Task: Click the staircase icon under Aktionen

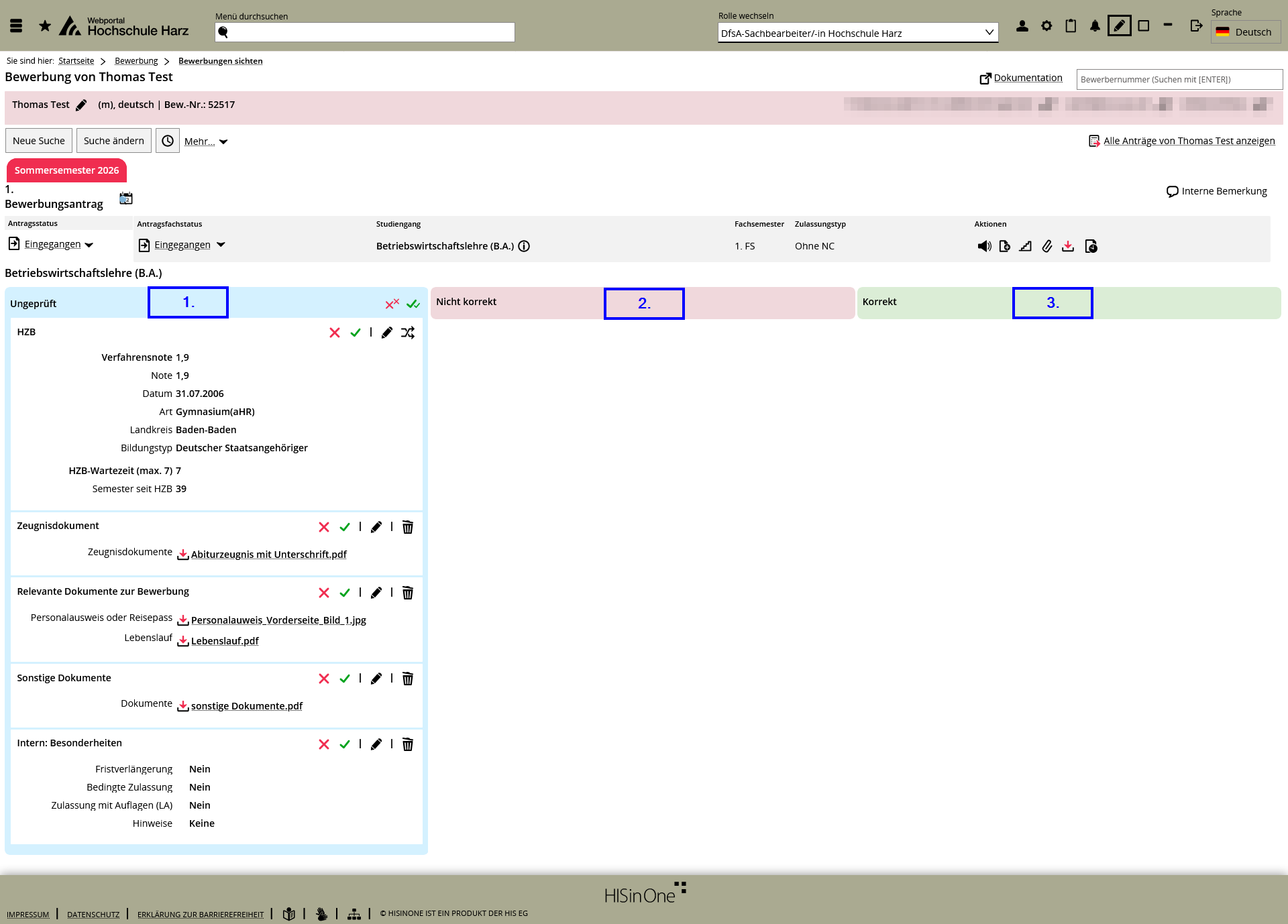Action: tap(1025, 246)
